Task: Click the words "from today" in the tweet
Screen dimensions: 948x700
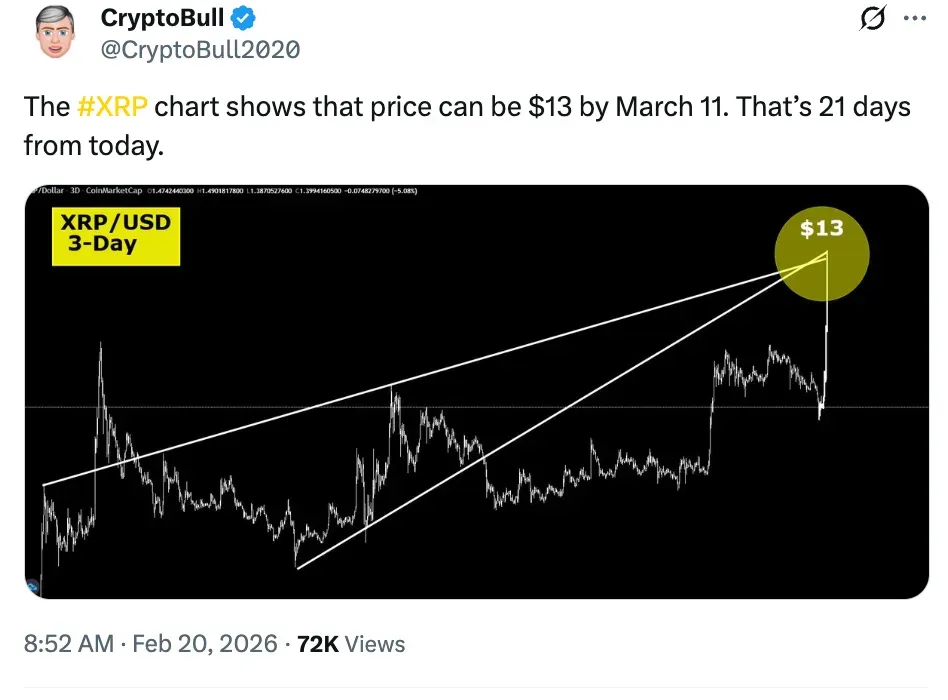Action: coord(92,146)
